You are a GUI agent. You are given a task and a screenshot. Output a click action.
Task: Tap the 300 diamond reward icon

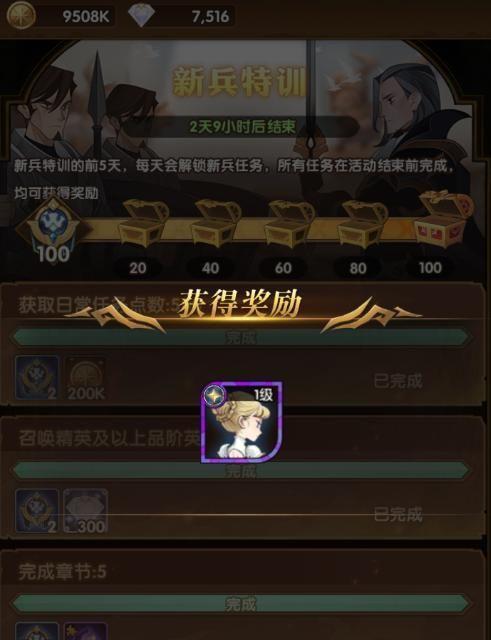coord(86,511)
